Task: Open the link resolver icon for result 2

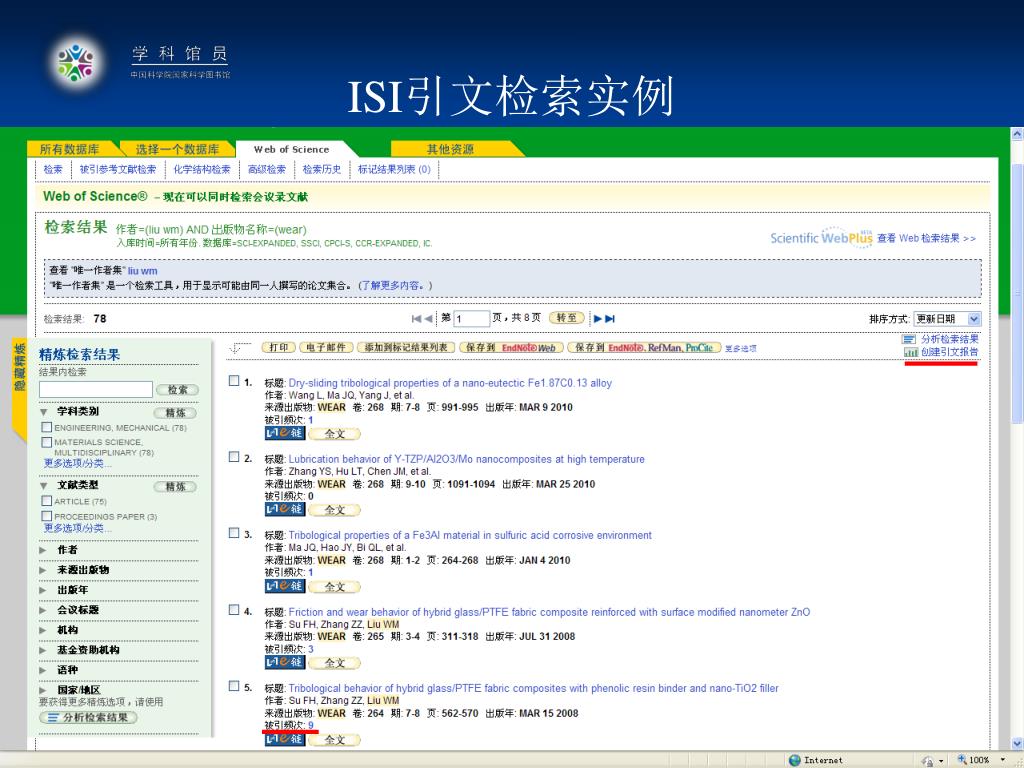Action: coord(285,509)
